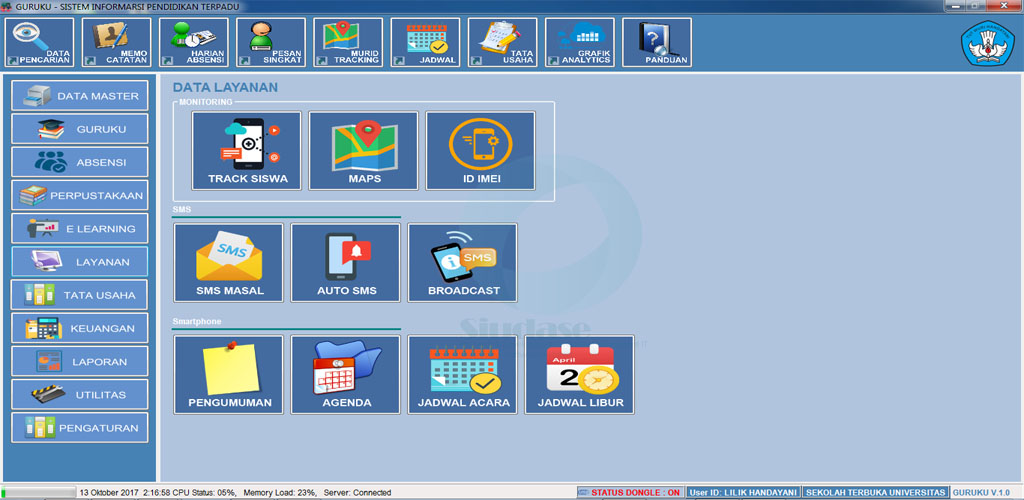Image resolution: width=1024 pixels, height=500 pixels.
Task: Select the Broadcast SMS icon
Action: [463, 262]
